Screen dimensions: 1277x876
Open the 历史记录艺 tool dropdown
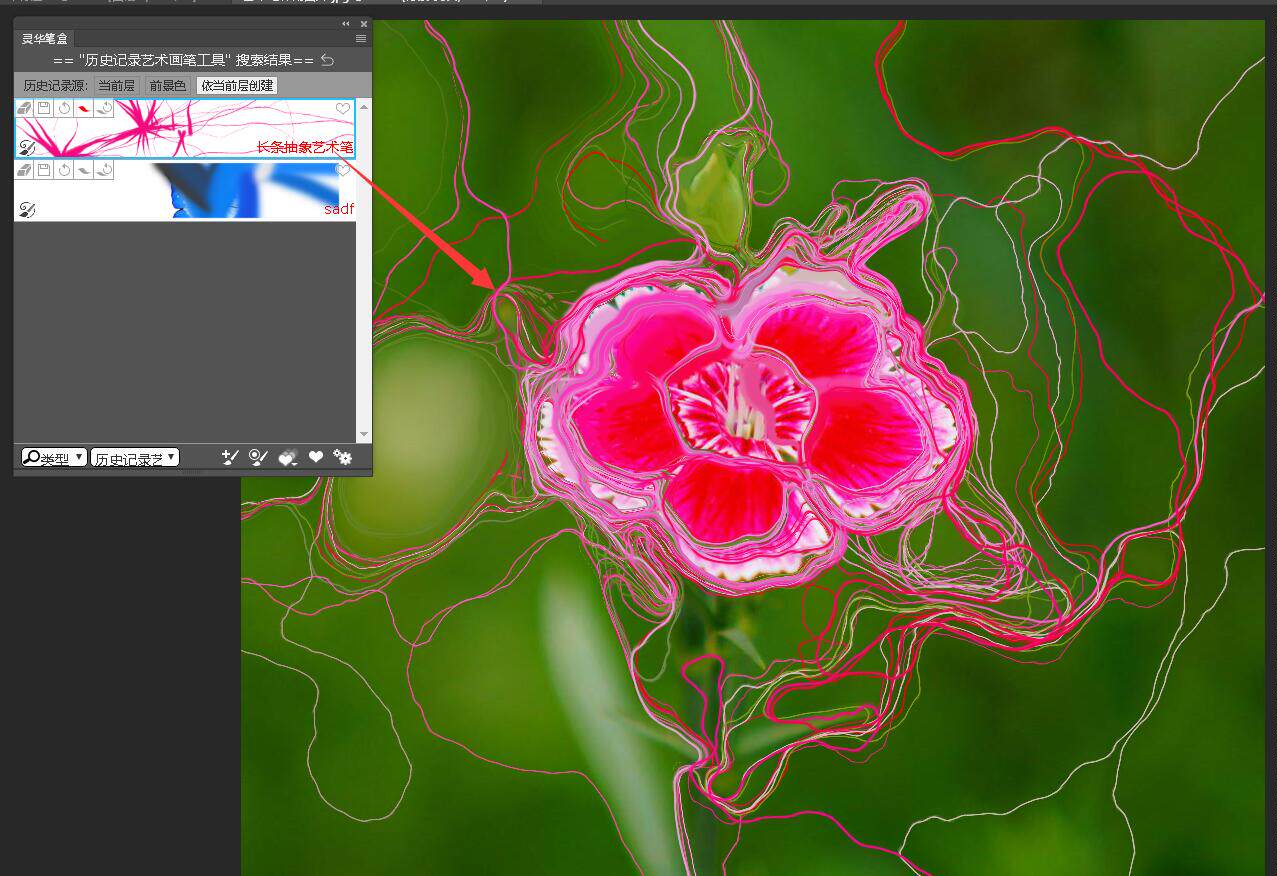tap(135, 458)
